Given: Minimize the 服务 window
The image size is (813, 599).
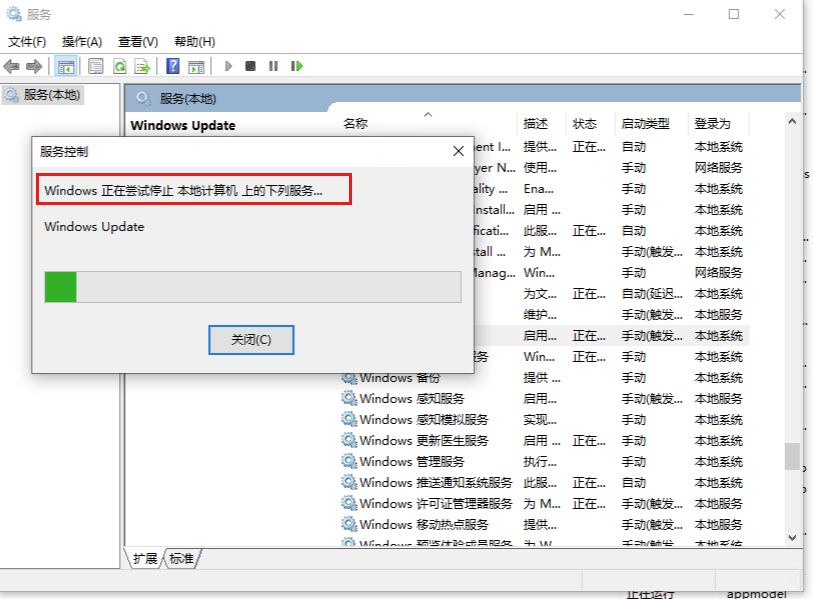Looking at the screenshot, I should 689,15.
